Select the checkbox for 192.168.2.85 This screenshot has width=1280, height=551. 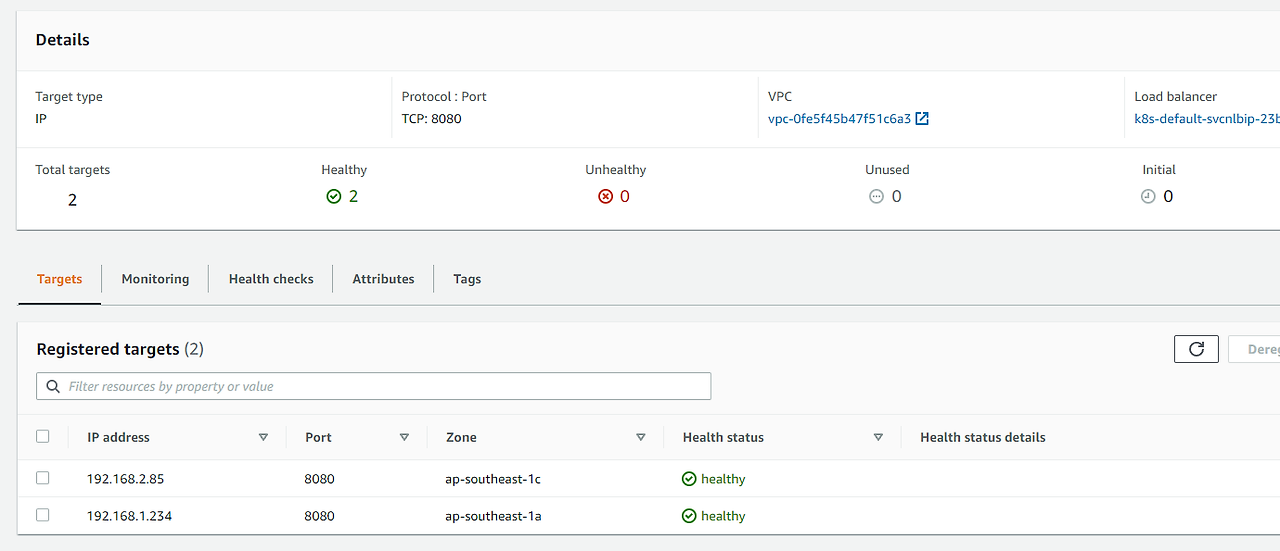point(42,478)
